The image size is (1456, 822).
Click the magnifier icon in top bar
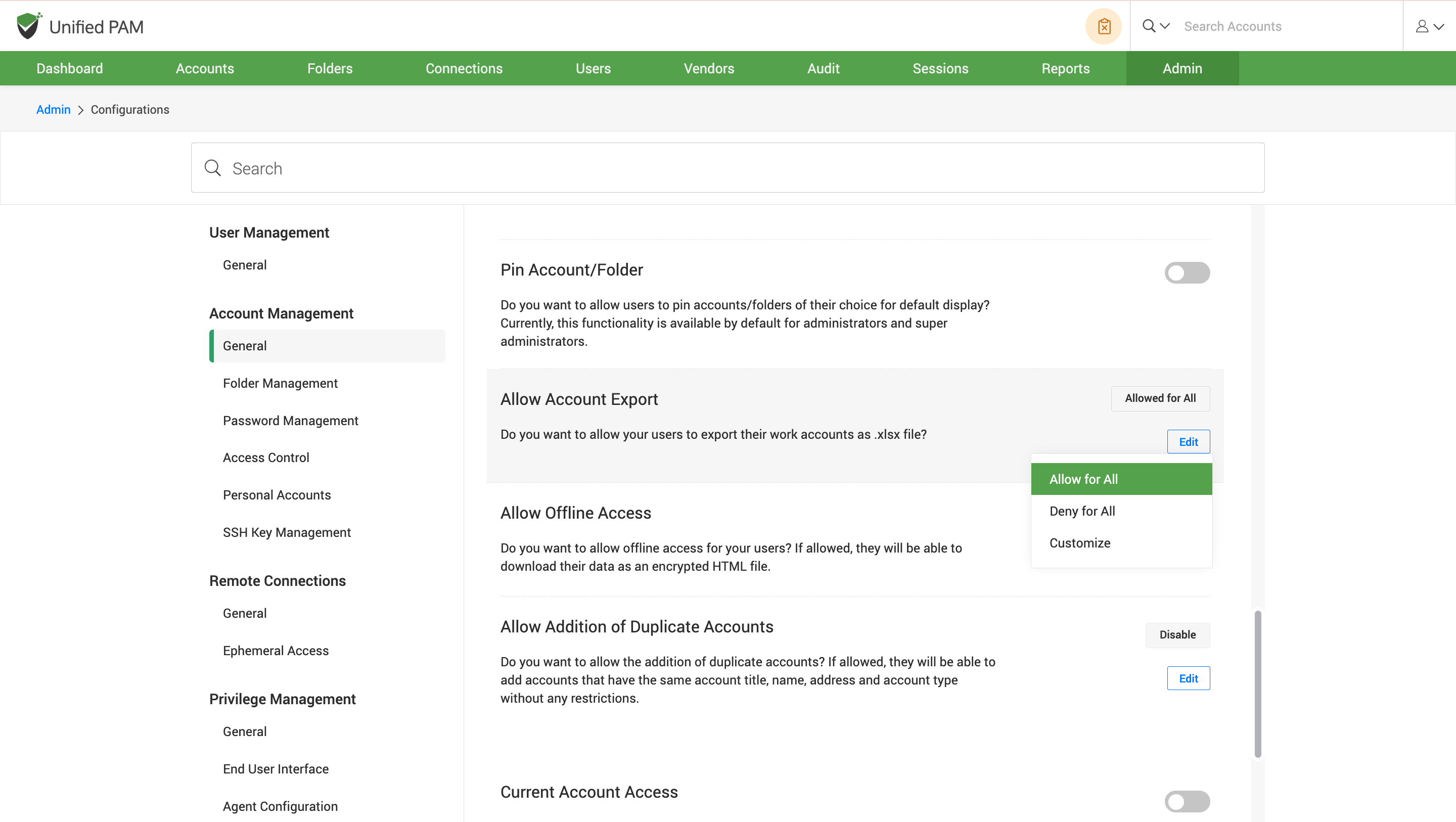1149,26
